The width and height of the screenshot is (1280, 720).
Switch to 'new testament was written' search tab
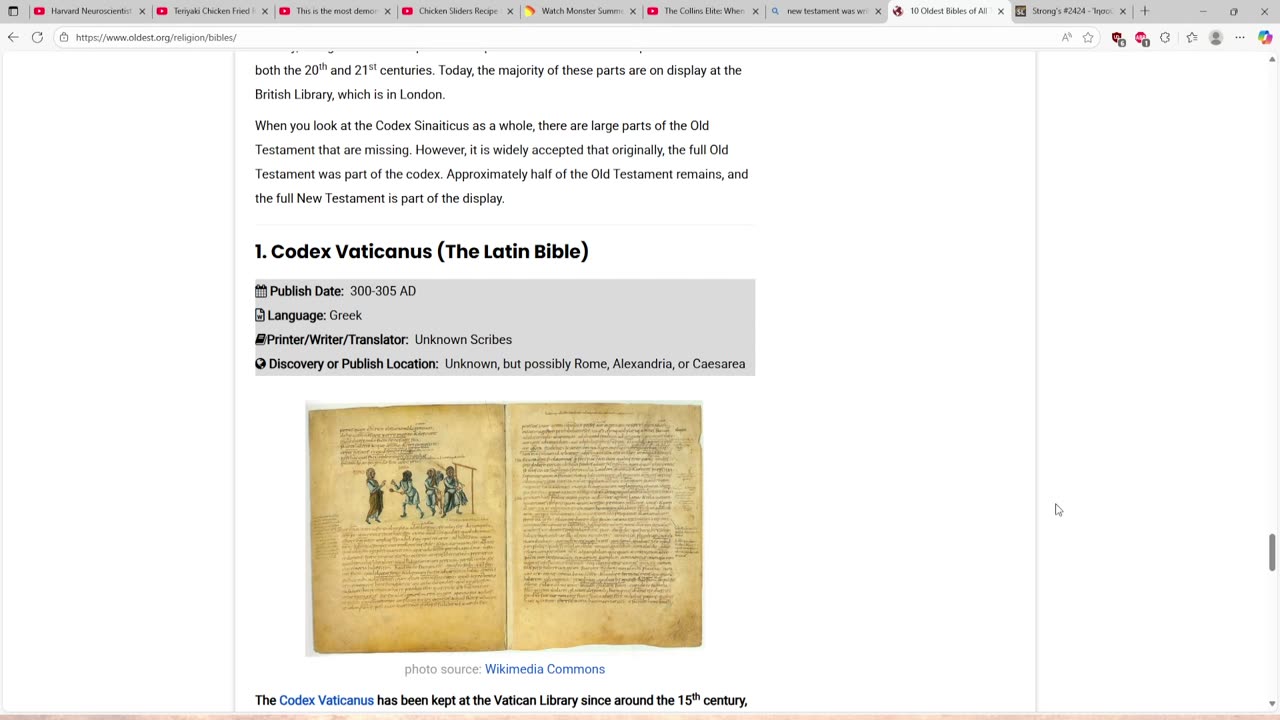coord(826,11)
